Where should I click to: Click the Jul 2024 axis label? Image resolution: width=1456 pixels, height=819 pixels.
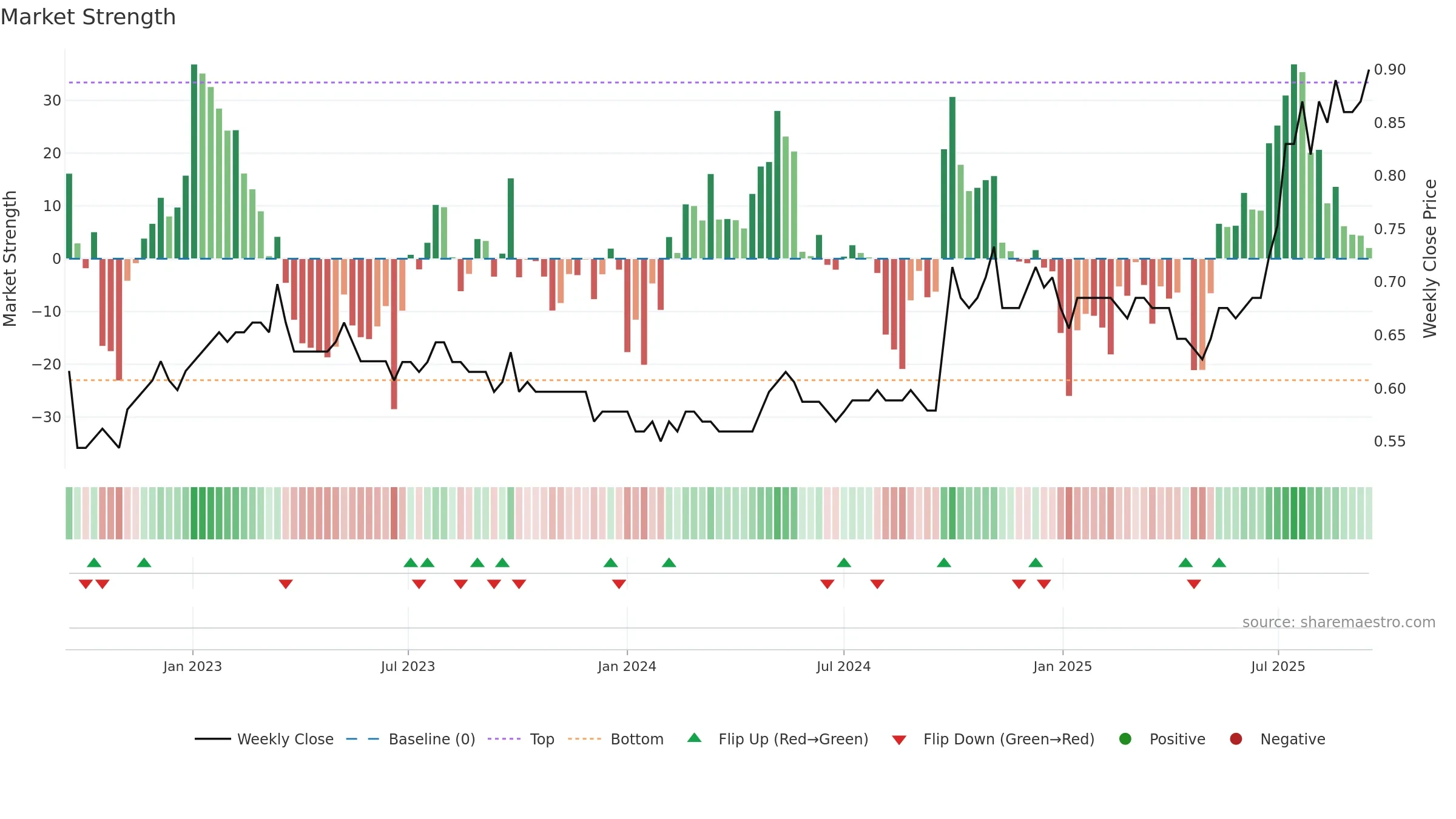(843, 666)
